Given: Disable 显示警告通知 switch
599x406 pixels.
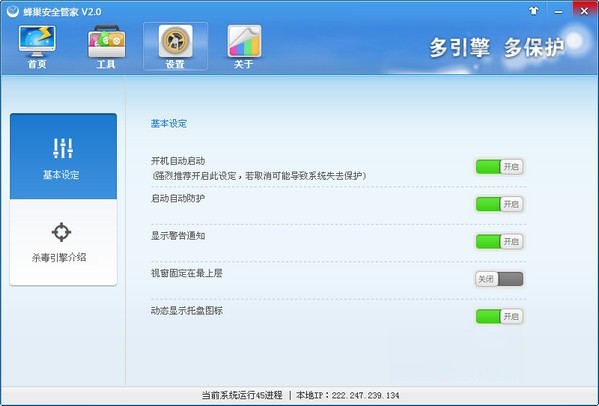Looking at the screenshot, I should click(499, 242).
